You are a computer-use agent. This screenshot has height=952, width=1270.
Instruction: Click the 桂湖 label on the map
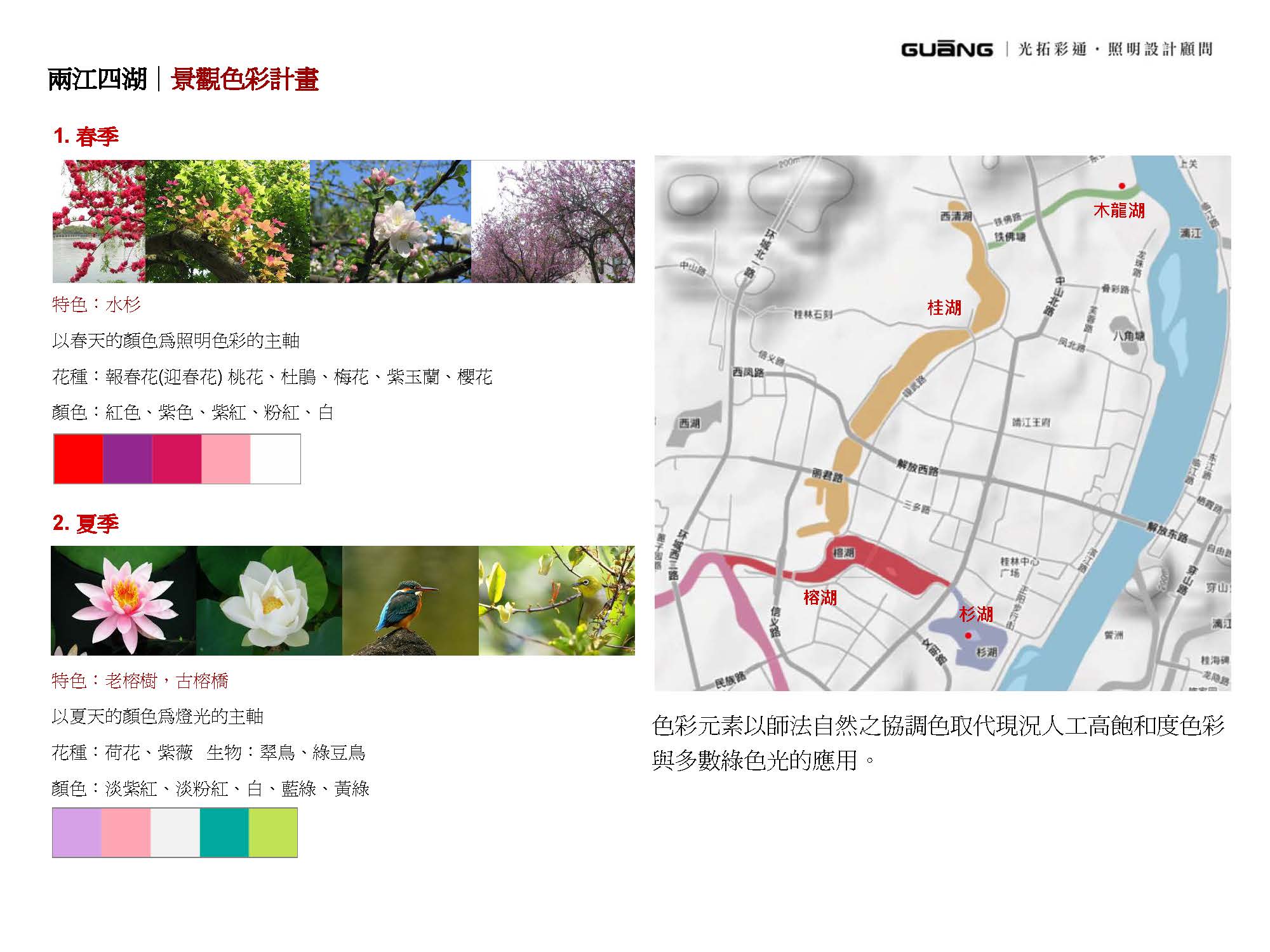944,308
